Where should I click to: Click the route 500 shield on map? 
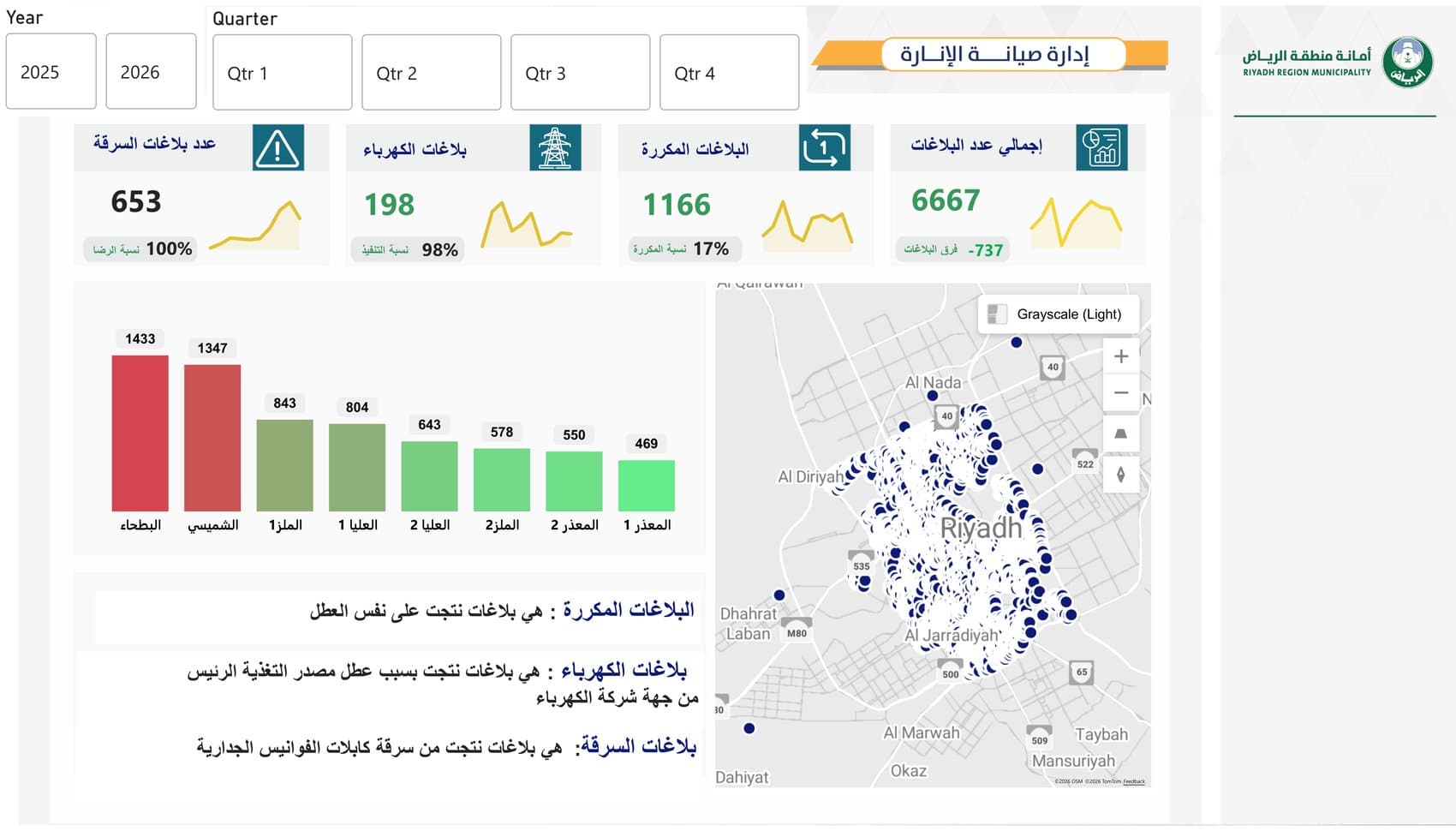pyautogui.click(x=951, y=672)
